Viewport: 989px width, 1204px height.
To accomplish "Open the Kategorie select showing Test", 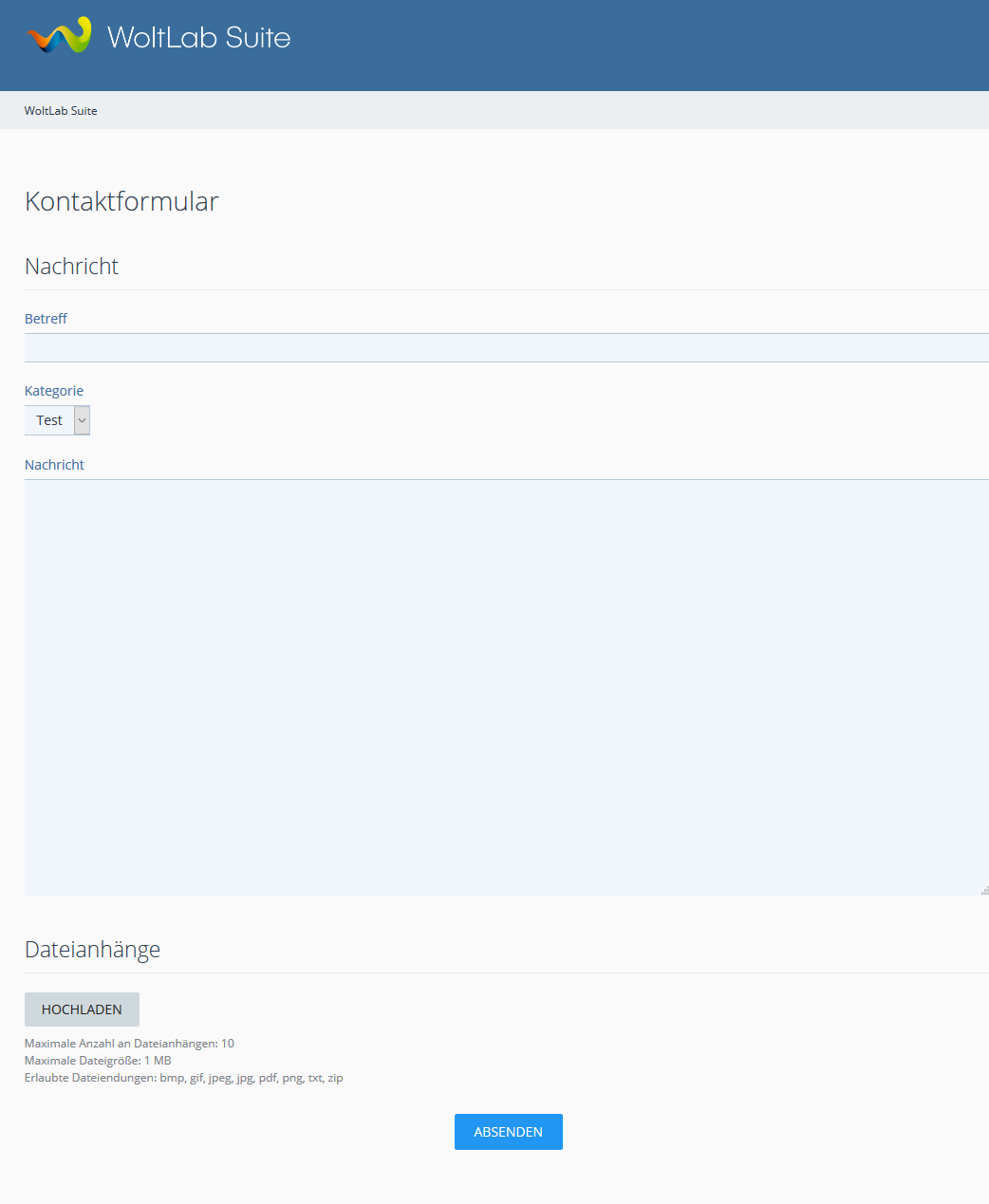I will 50,420.
